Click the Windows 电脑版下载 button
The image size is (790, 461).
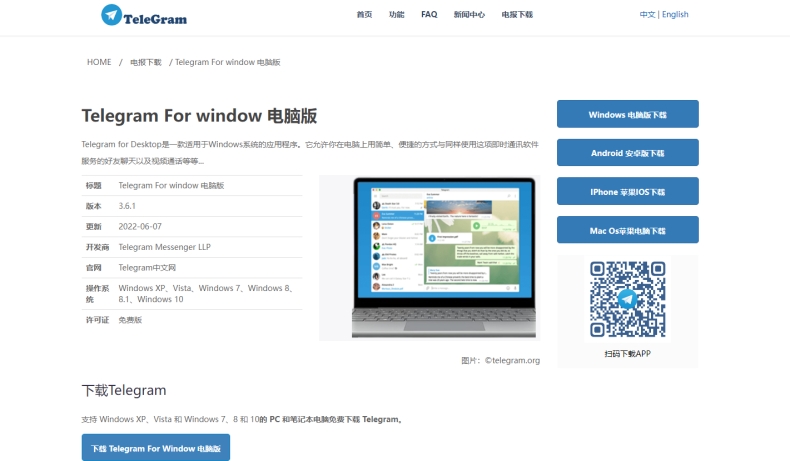pyautogui.click(x=627, y=114)
